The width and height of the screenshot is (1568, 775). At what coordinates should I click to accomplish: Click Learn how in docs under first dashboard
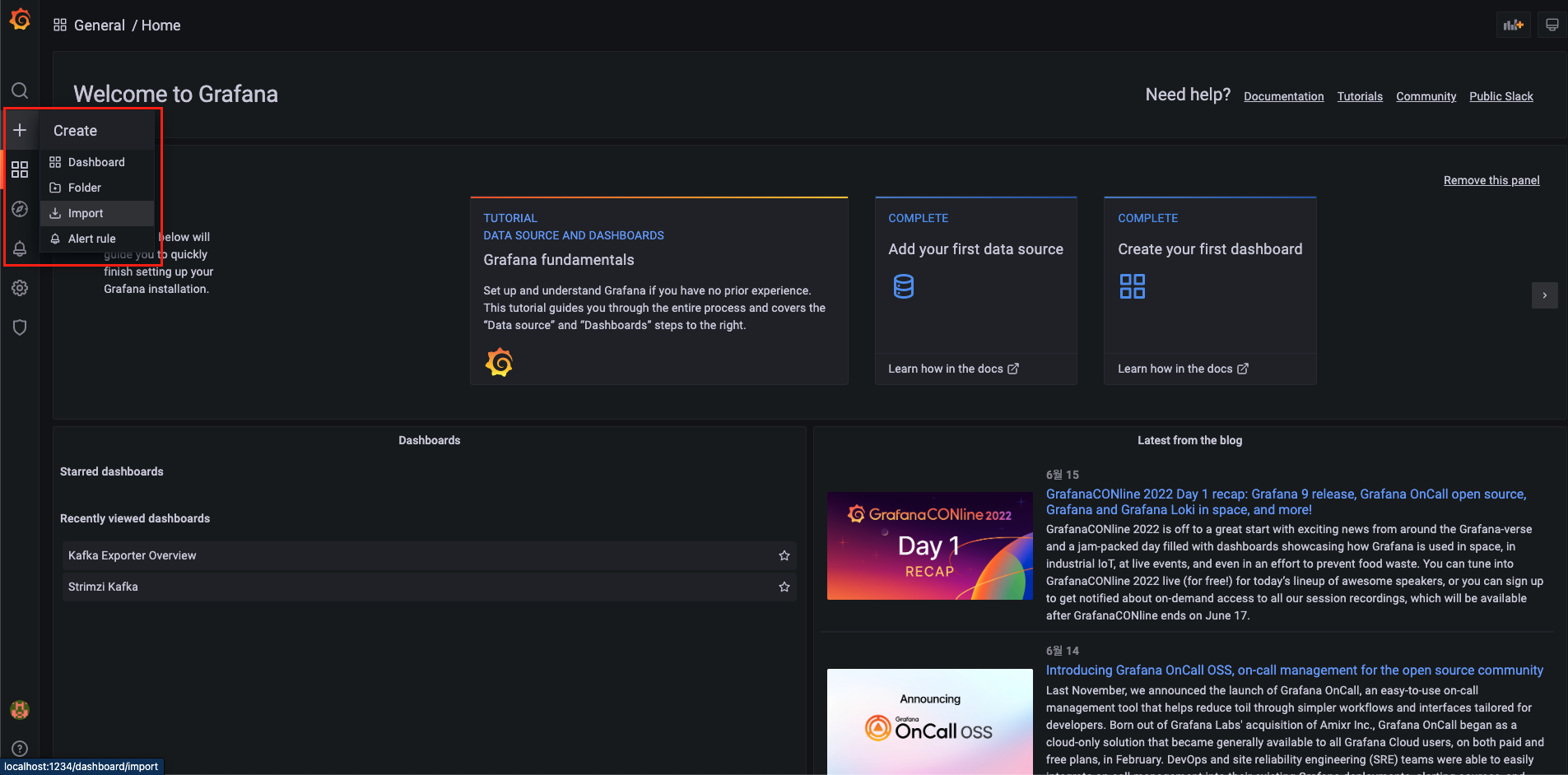click(1183, 369)
